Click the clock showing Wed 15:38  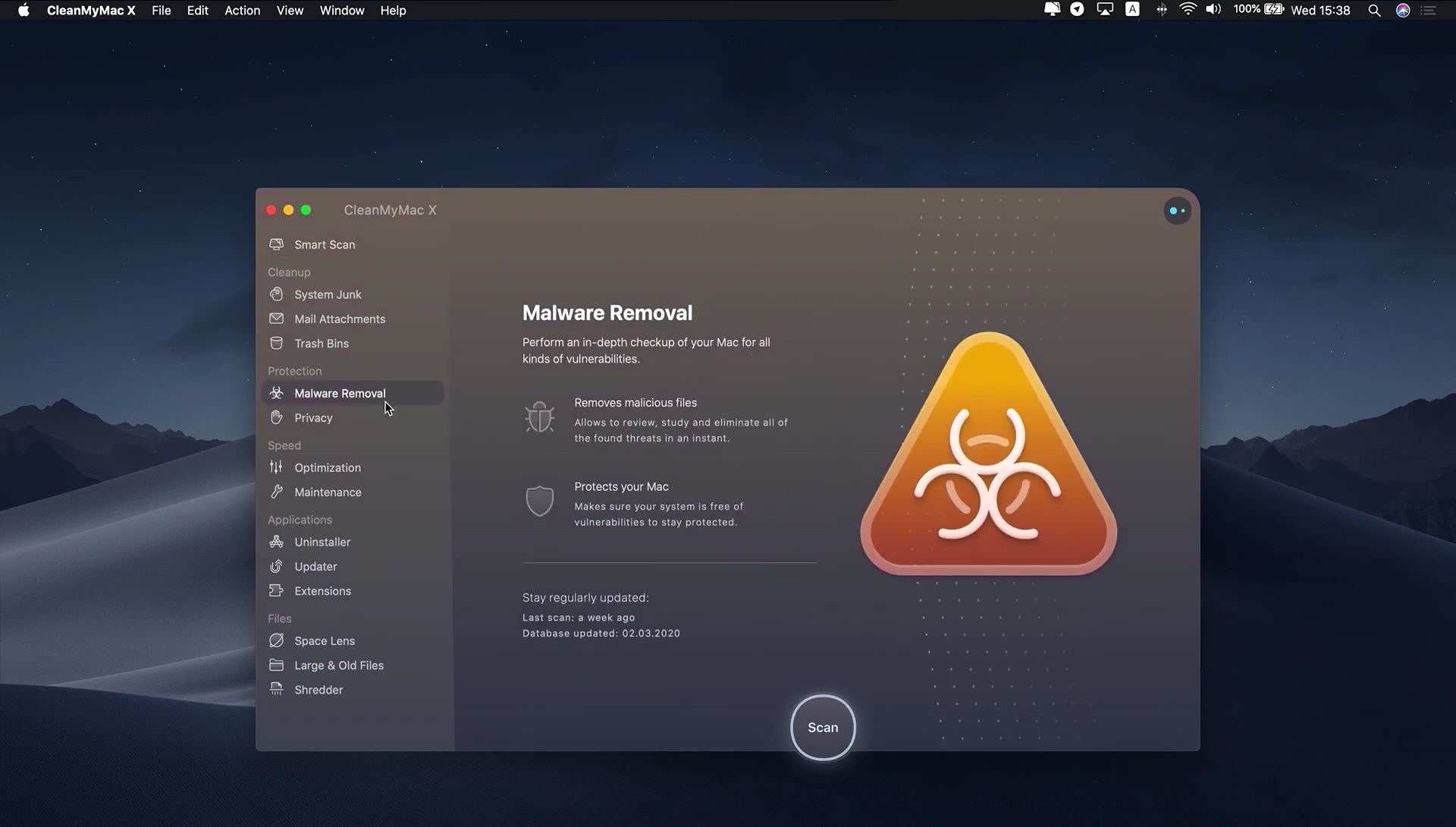coord(1320,10)
